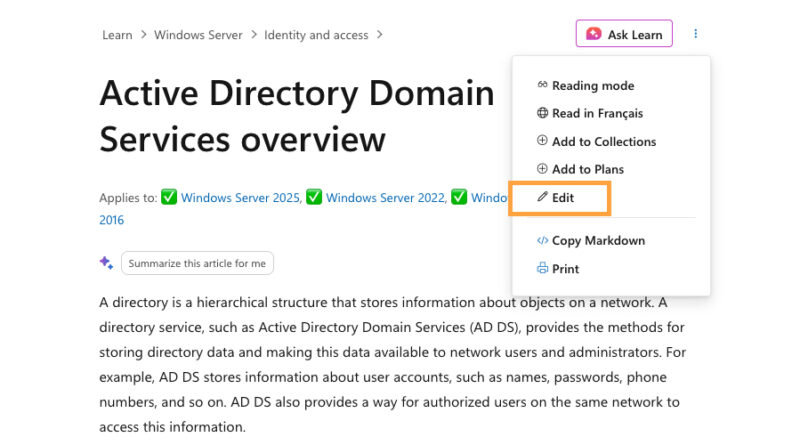The height and width of the screenshot is (445, 800).
Task: Open the Ask Learn button
Action: (624, 34)
